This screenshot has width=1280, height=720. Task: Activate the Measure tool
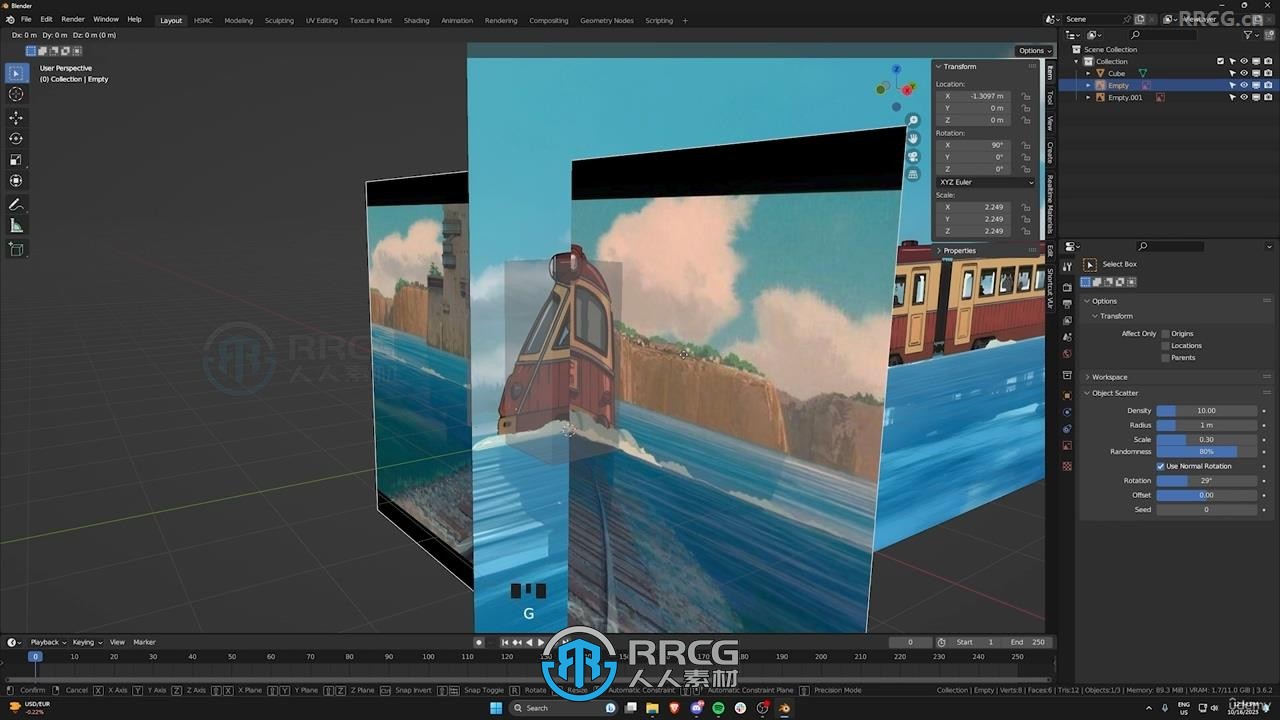tap(16, 226)
